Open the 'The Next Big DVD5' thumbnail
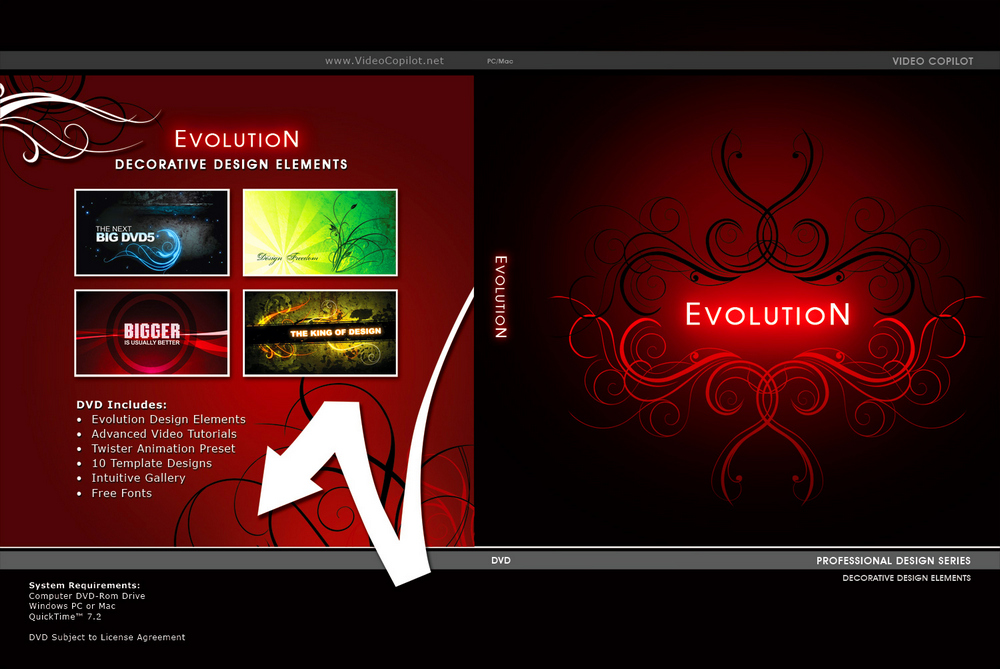 (x=151, y=232)
